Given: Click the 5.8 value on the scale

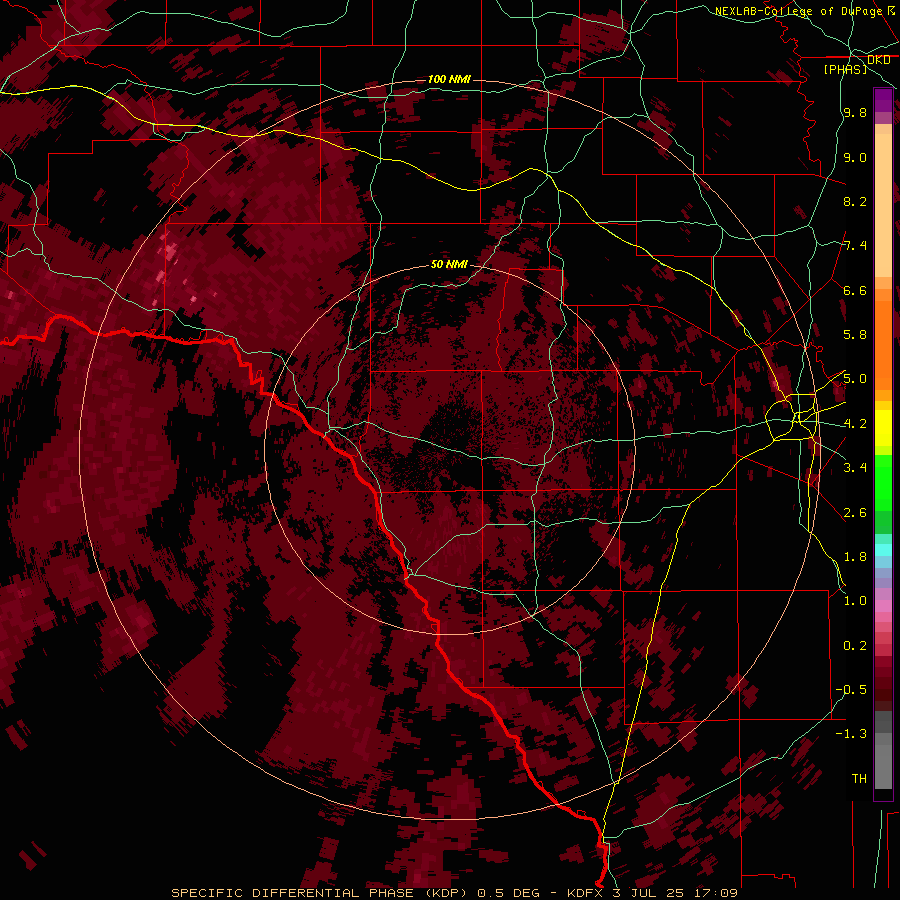Looking at the screenshot, I should (x=855, y=334).
